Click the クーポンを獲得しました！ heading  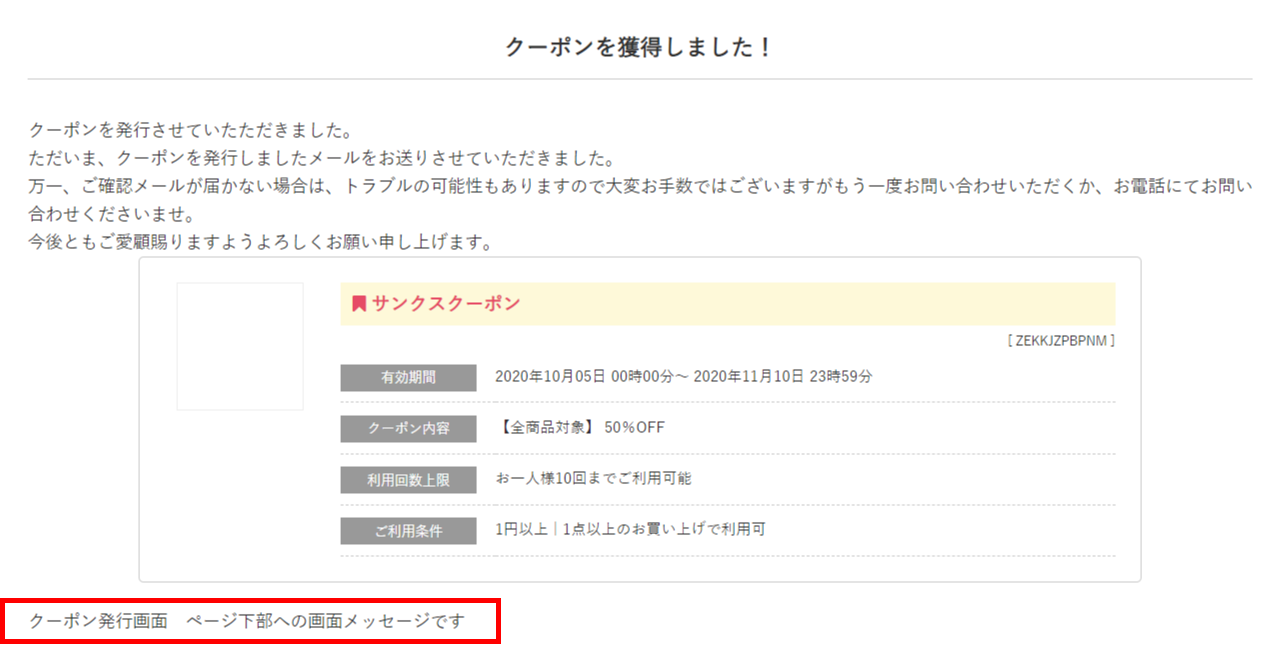(x=639, y=47)
